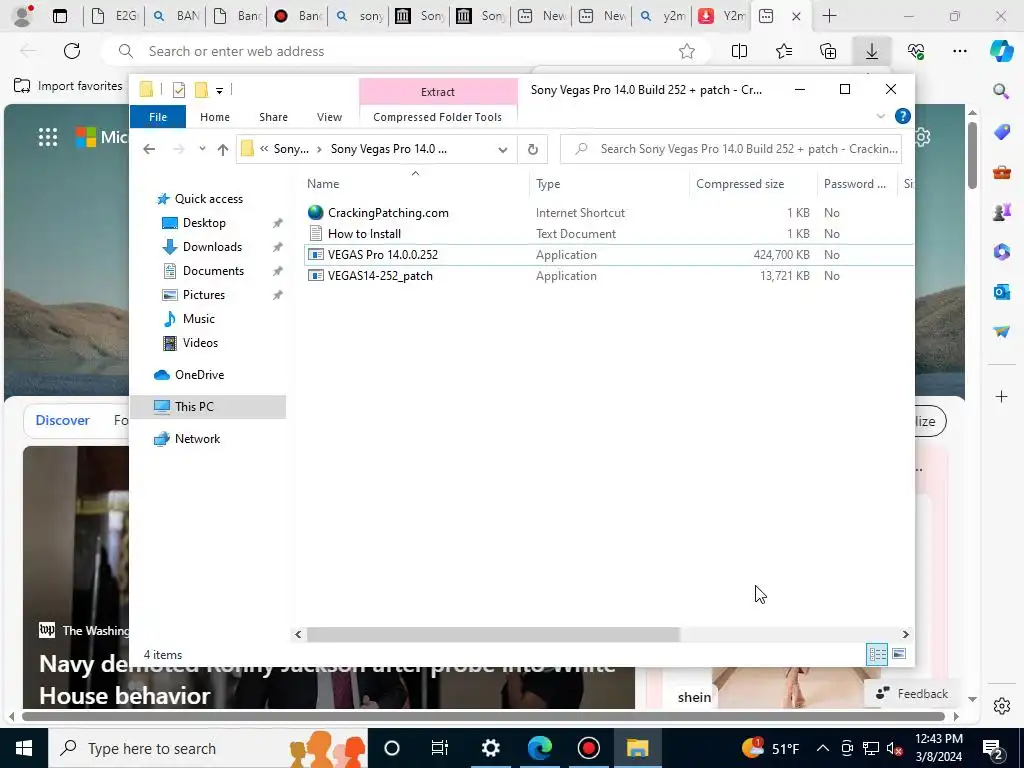Open Outlook in Edge sidebar
Viewport: 1024px width, 768px height.
tap(1001, 292)
